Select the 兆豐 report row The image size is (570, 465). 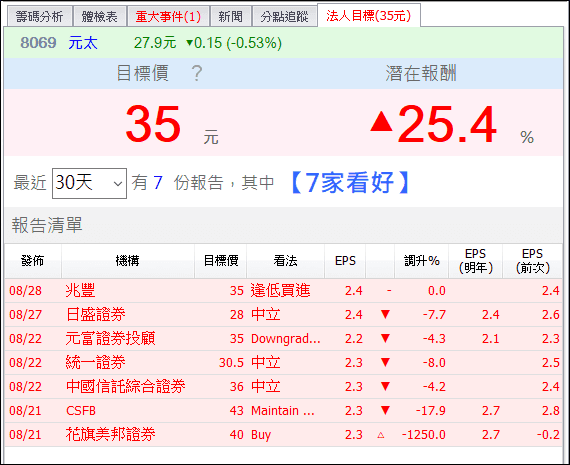tap(284, 291)
